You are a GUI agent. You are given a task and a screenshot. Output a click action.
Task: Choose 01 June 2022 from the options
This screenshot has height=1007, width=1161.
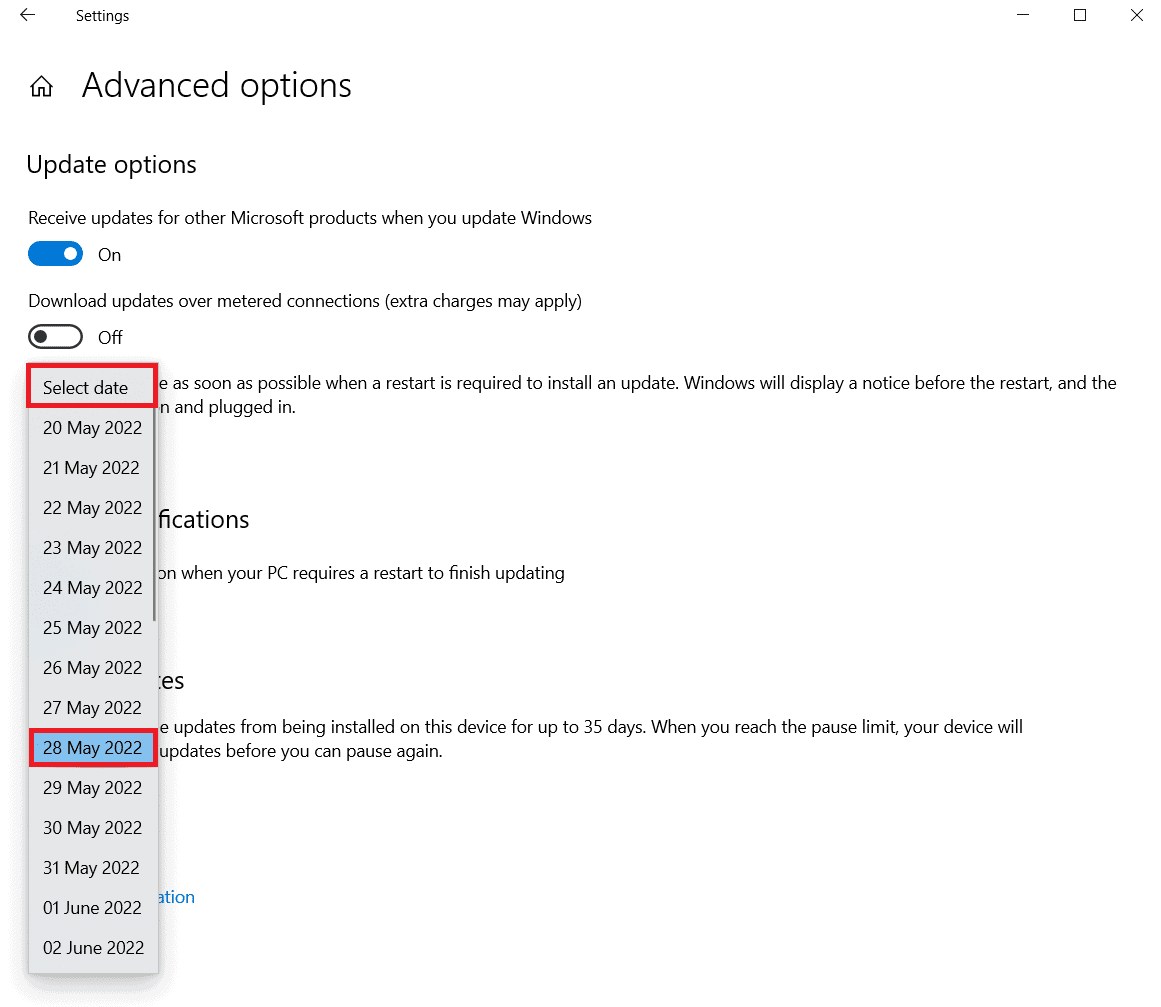coord(92,907)
